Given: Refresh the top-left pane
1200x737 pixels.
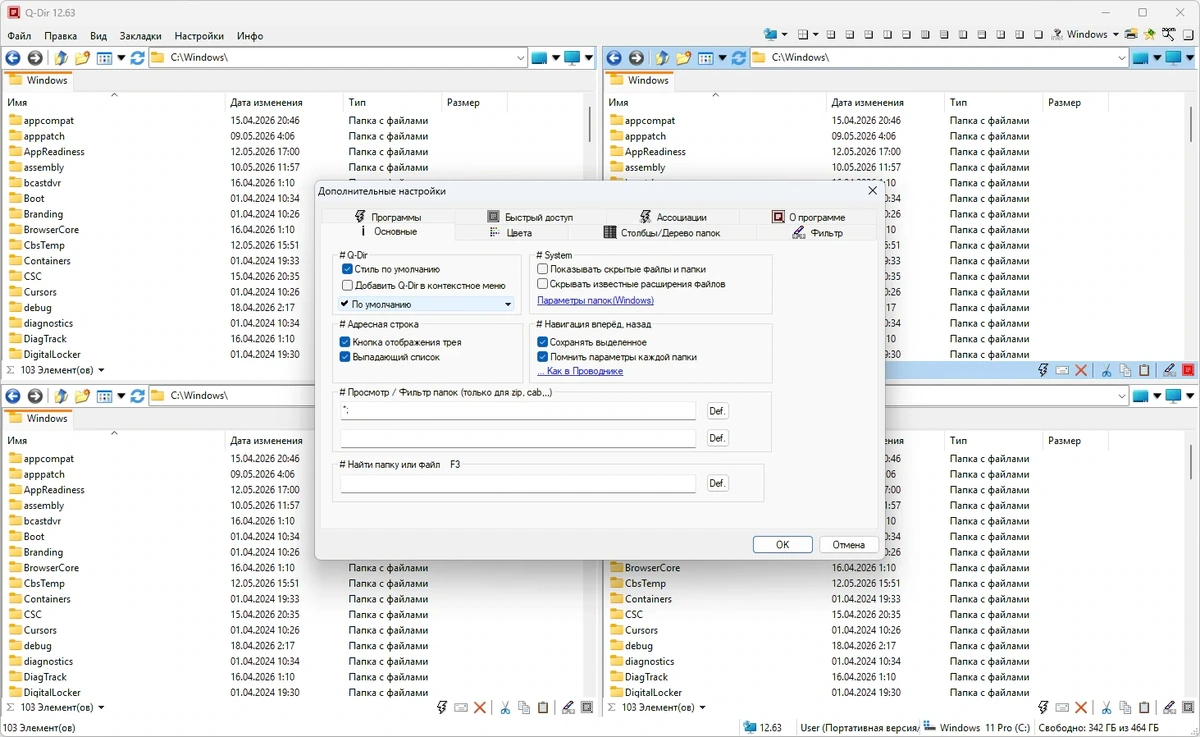Looking at the screenshot, I should click(x=138, y=58).
